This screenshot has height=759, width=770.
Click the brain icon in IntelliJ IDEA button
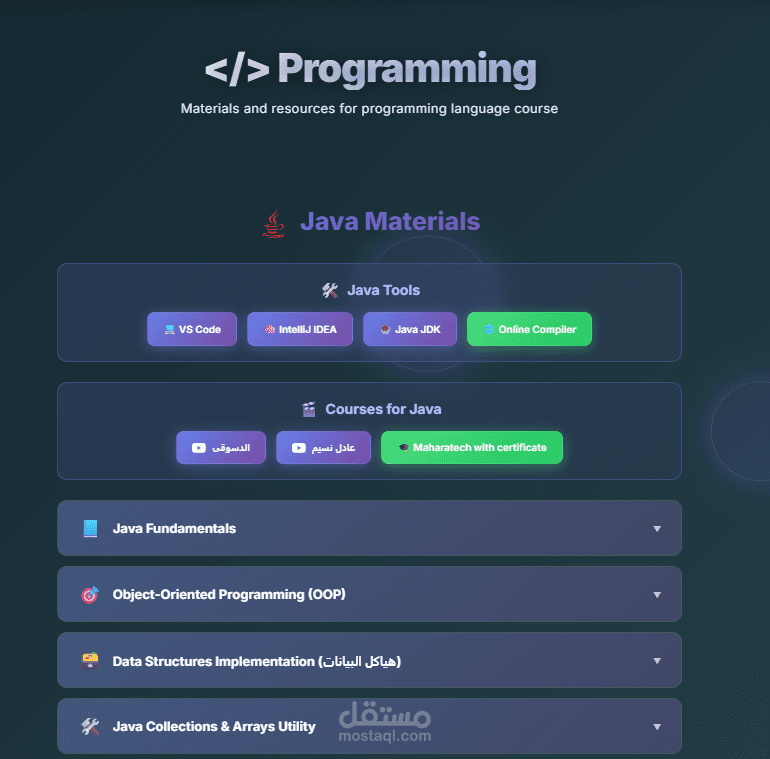click(270, 329)
